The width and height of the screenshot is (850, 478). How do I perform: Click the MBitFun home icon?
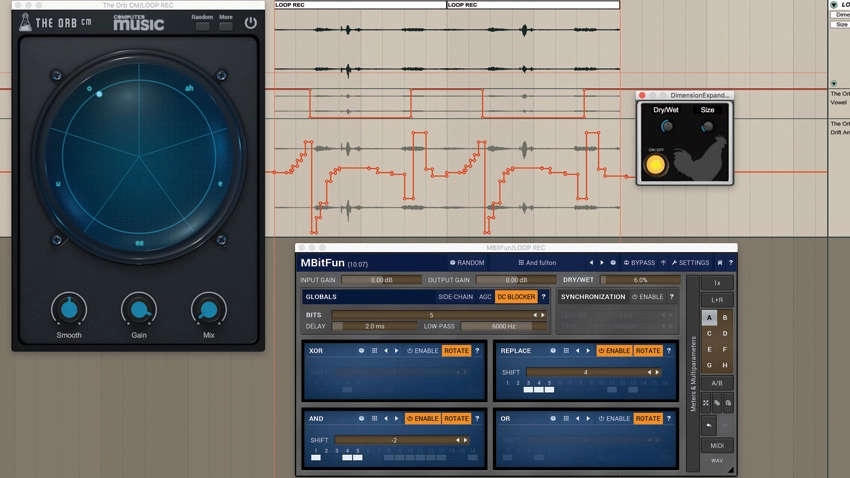pyautogui.click(x=720, y=263)
